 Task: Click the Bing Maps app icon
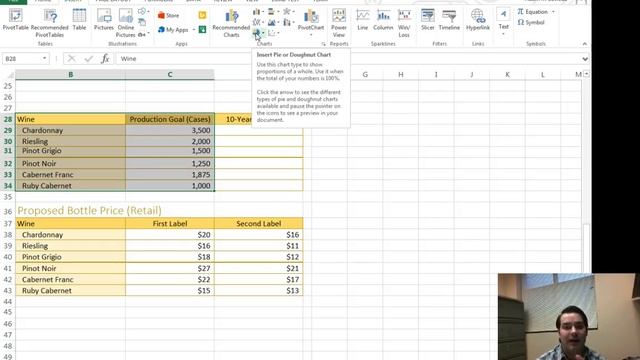(x=202, y=15)
